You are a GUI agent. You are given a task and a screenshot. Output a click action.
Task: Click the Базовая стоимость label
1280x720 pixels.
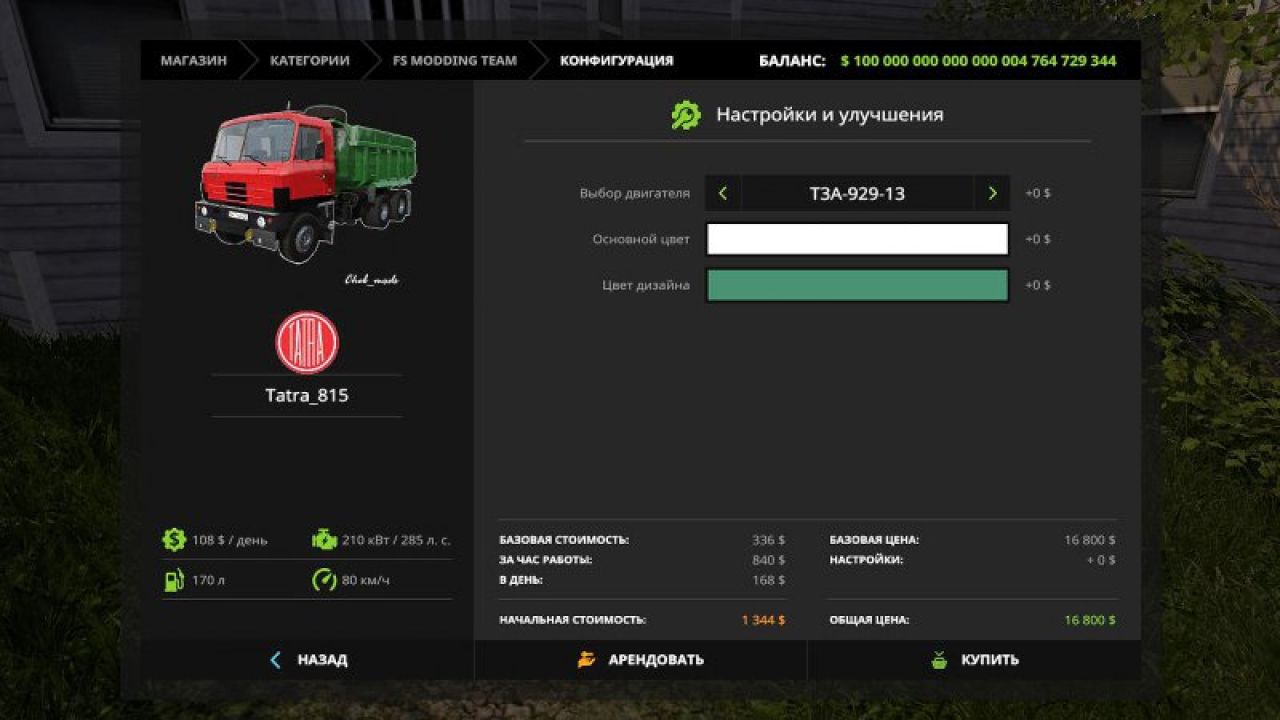pyautogui.click(x=564, y=540)
